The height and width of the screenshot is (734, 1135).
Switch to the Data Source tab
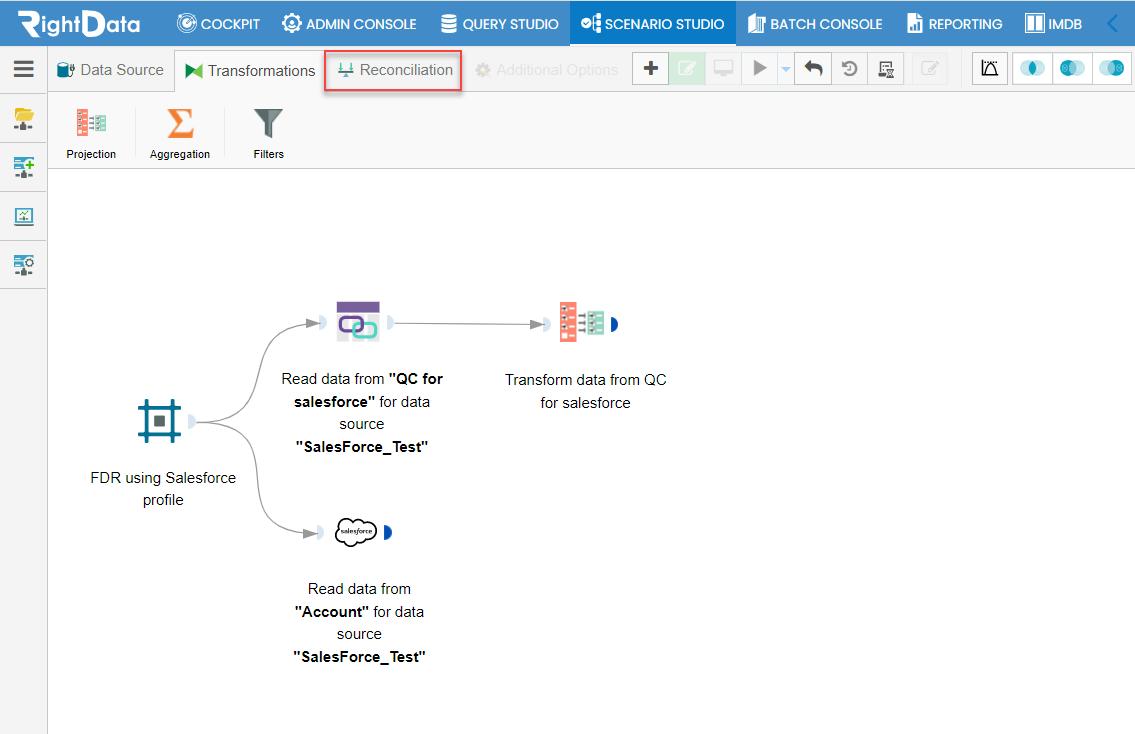tap(111, 69)
